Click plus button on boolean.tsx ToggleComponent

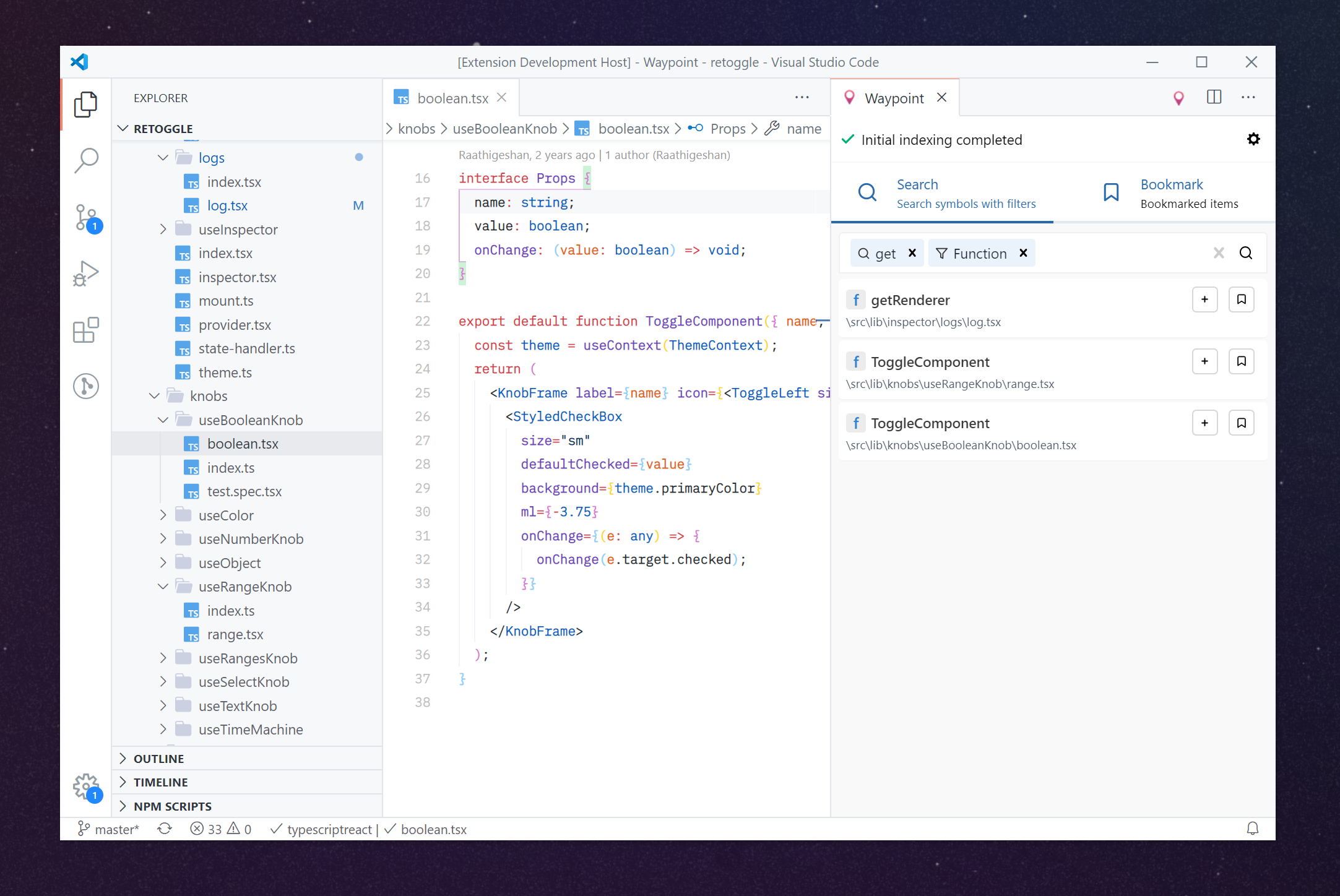1204,423
